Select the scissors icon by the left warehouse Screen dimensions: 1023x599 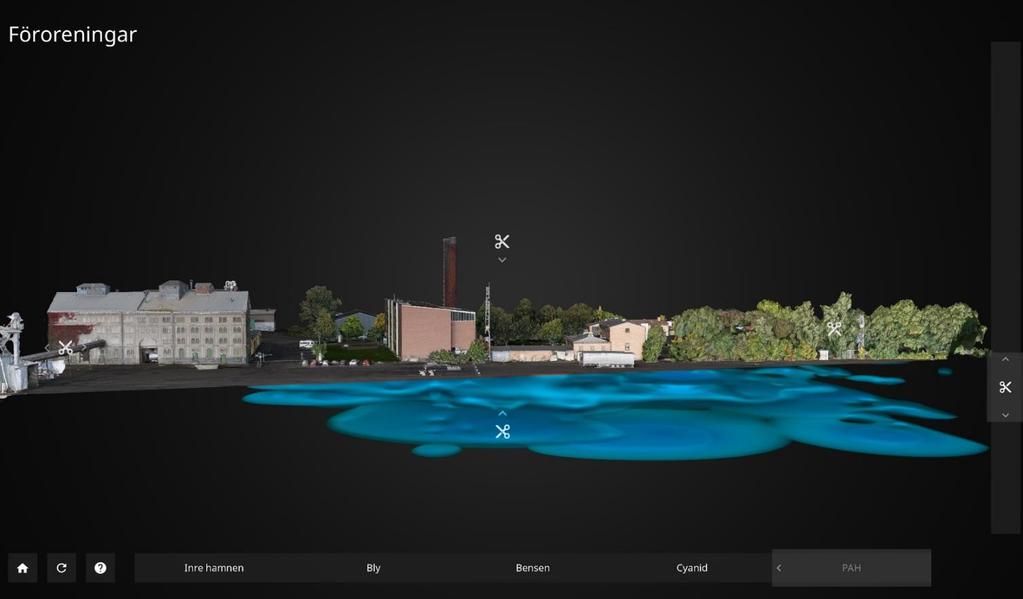[x=65, y=348]
